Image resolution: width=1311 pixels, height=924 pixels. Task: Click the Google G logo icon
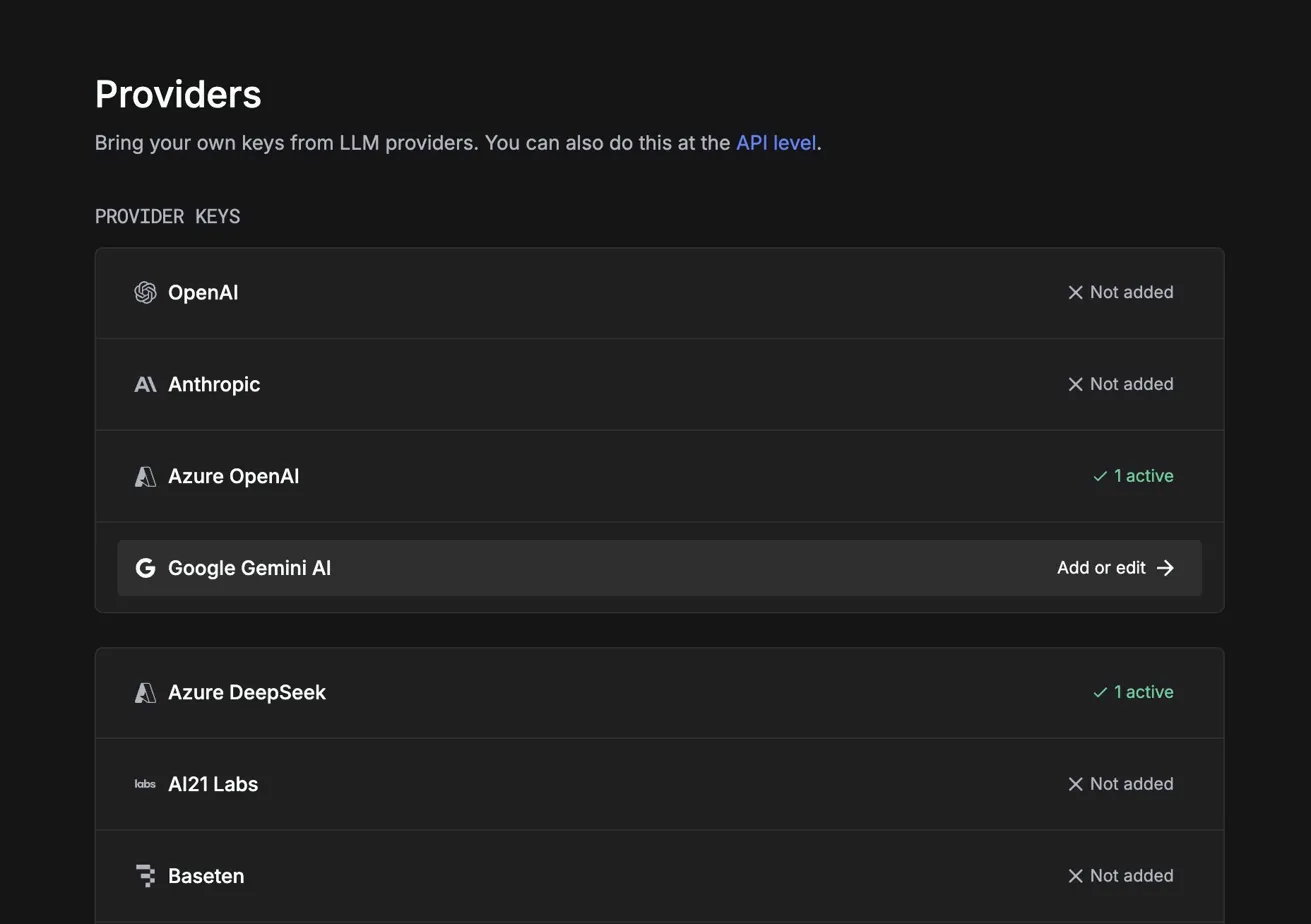click(x=145, y=568)
